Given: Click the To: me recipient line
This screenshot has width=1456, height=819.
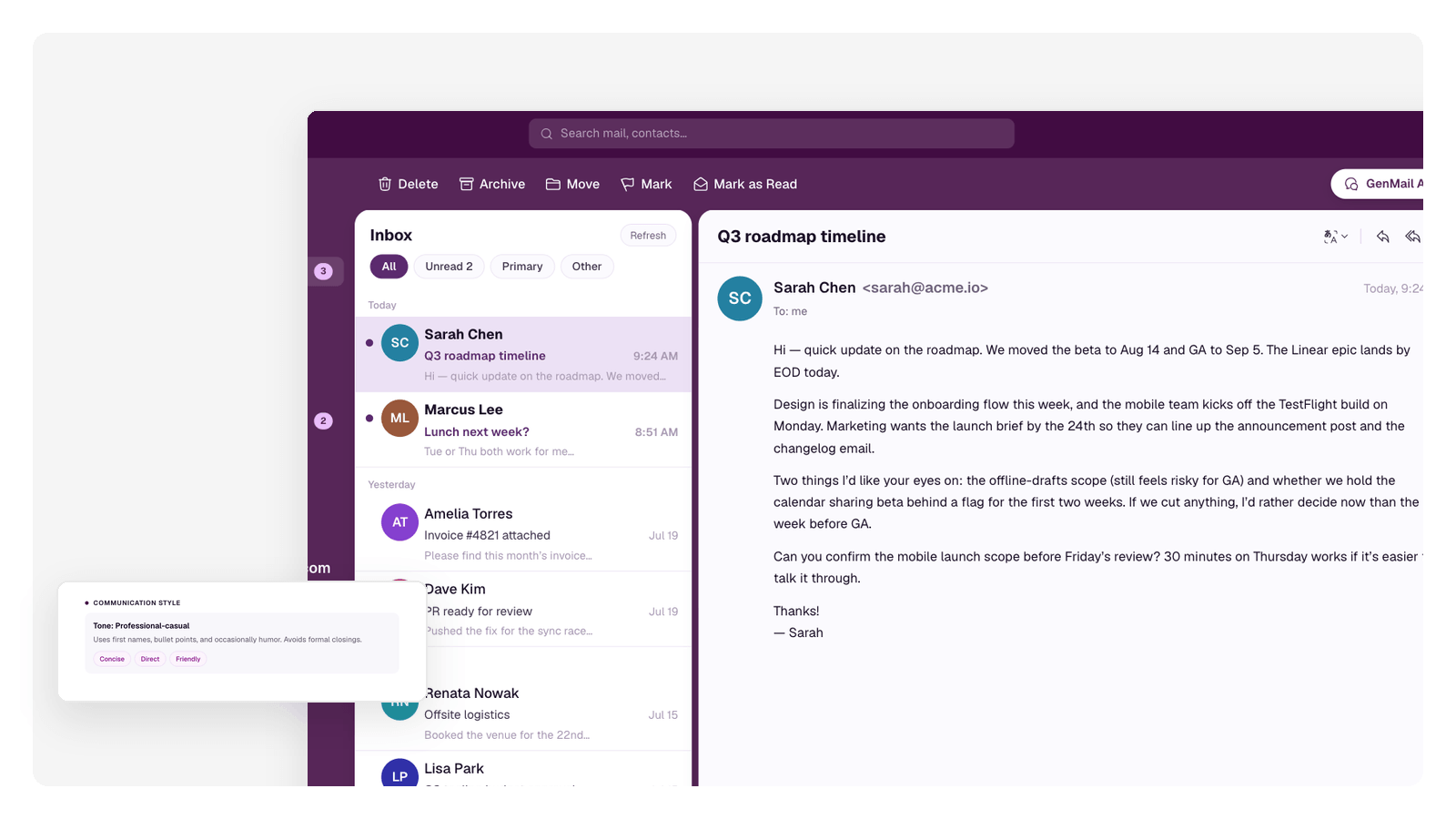Looking at the screenshot, I should point(790,311).
